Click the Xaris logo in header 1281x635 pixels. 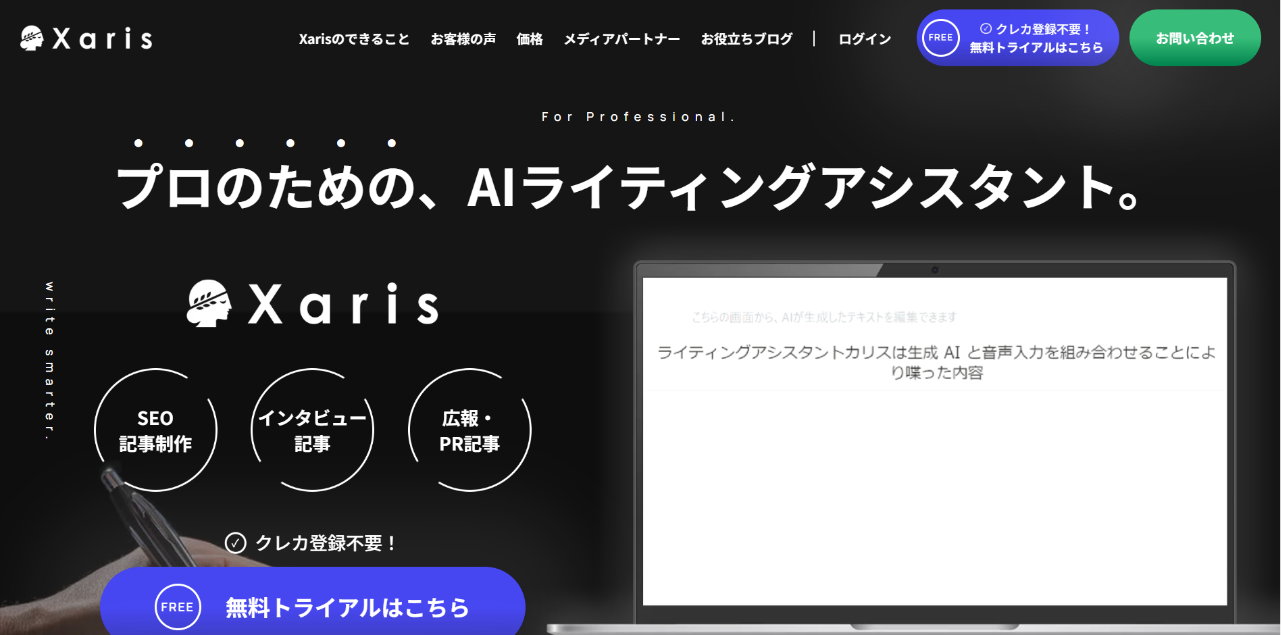point(86,39)
